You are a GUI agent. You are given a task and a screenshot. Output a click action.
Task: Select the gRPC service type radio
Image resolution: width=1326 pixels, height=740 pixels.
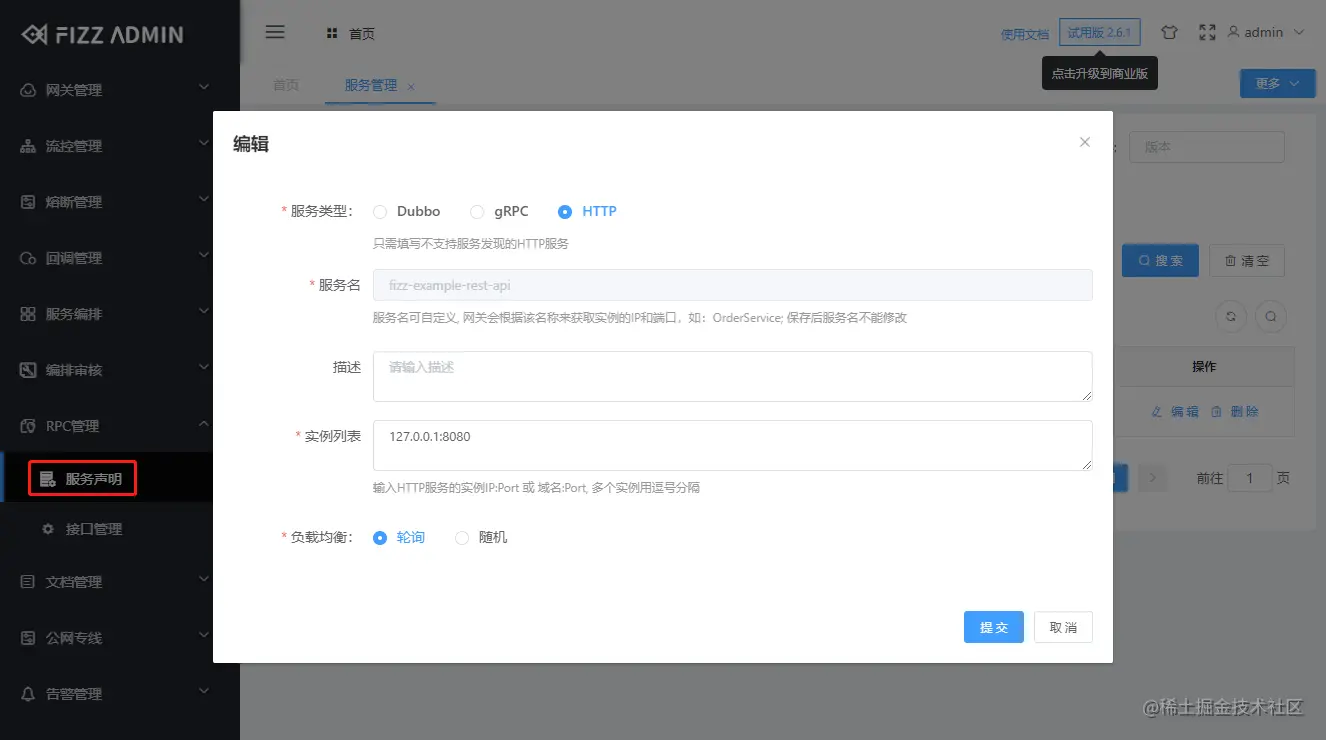[477, 211]
